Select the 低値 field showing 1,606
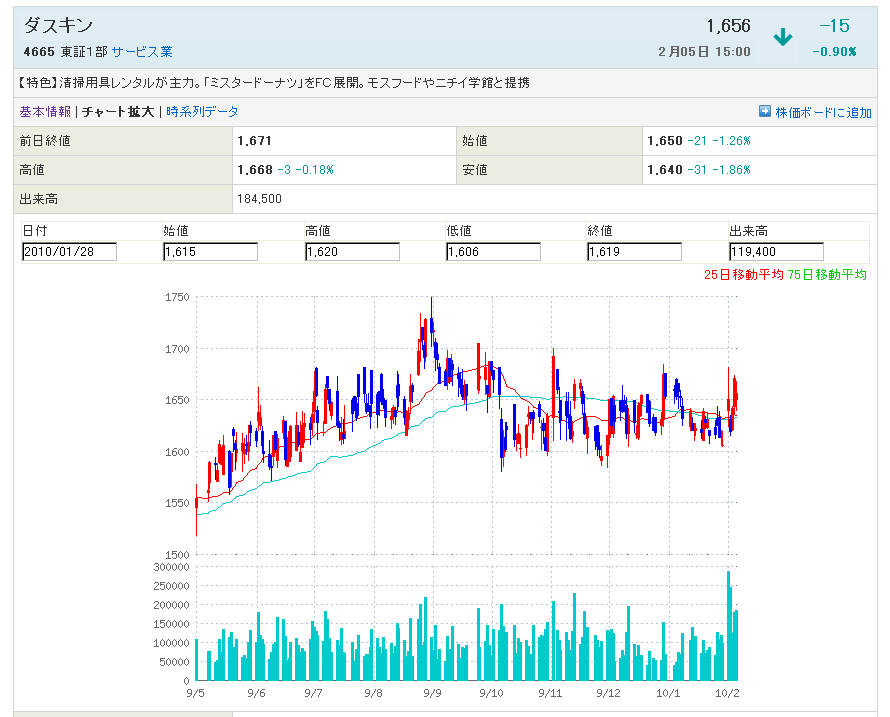 (493, 252)
